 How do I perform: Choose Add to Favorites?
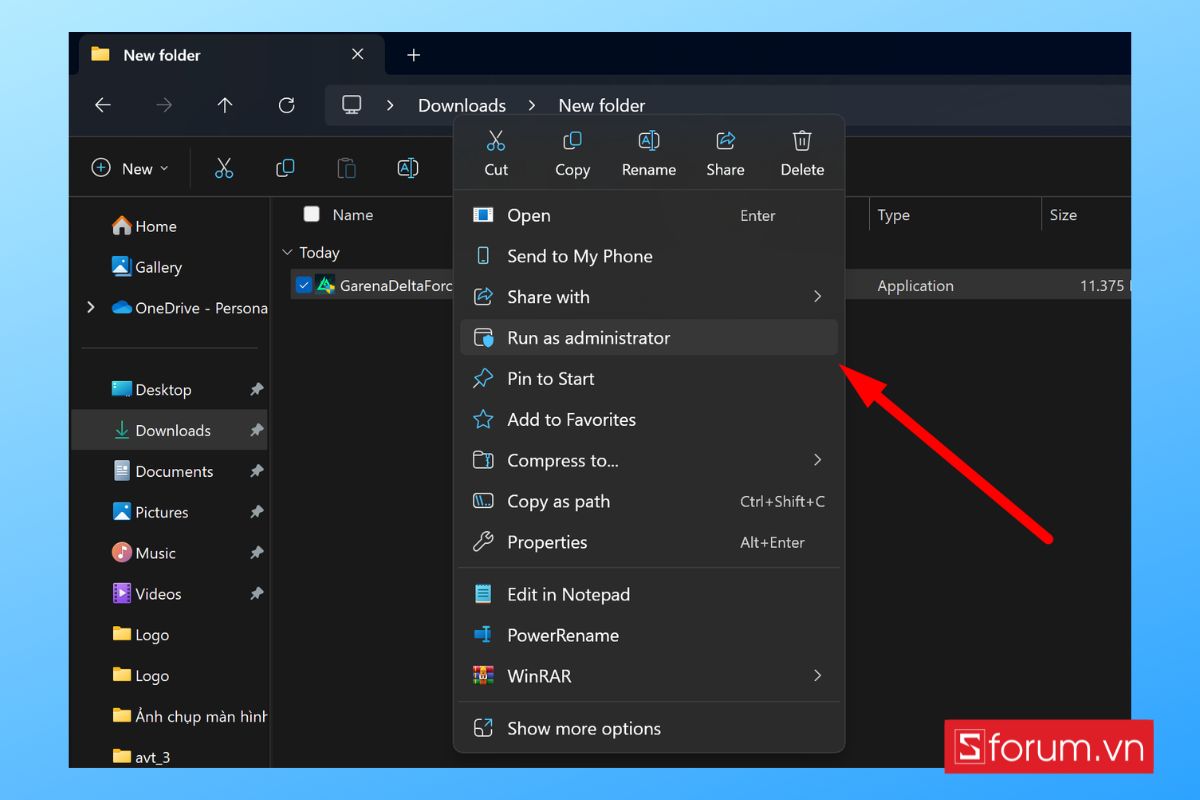click(x=649, y=420)
